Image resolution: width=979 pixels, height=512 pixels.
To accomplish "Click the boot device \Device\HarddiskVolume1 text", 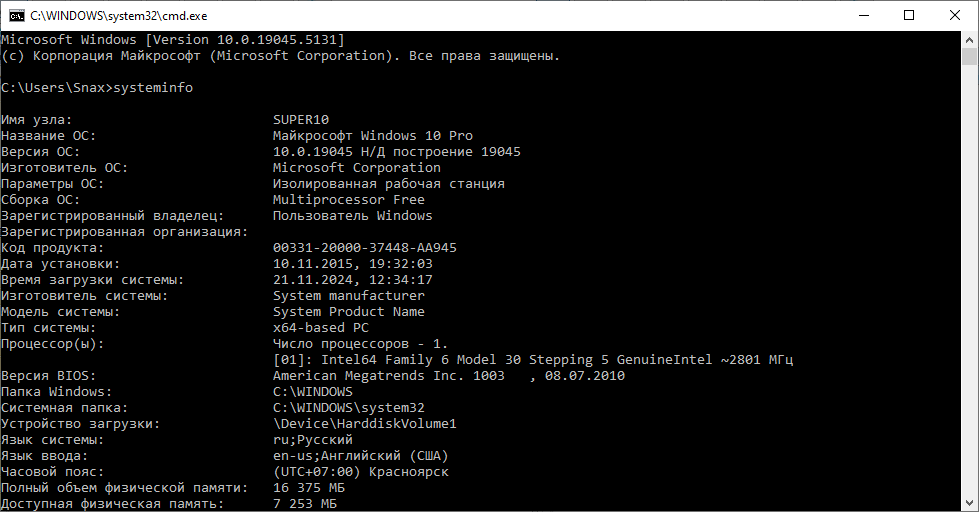I will click(364, 424).
